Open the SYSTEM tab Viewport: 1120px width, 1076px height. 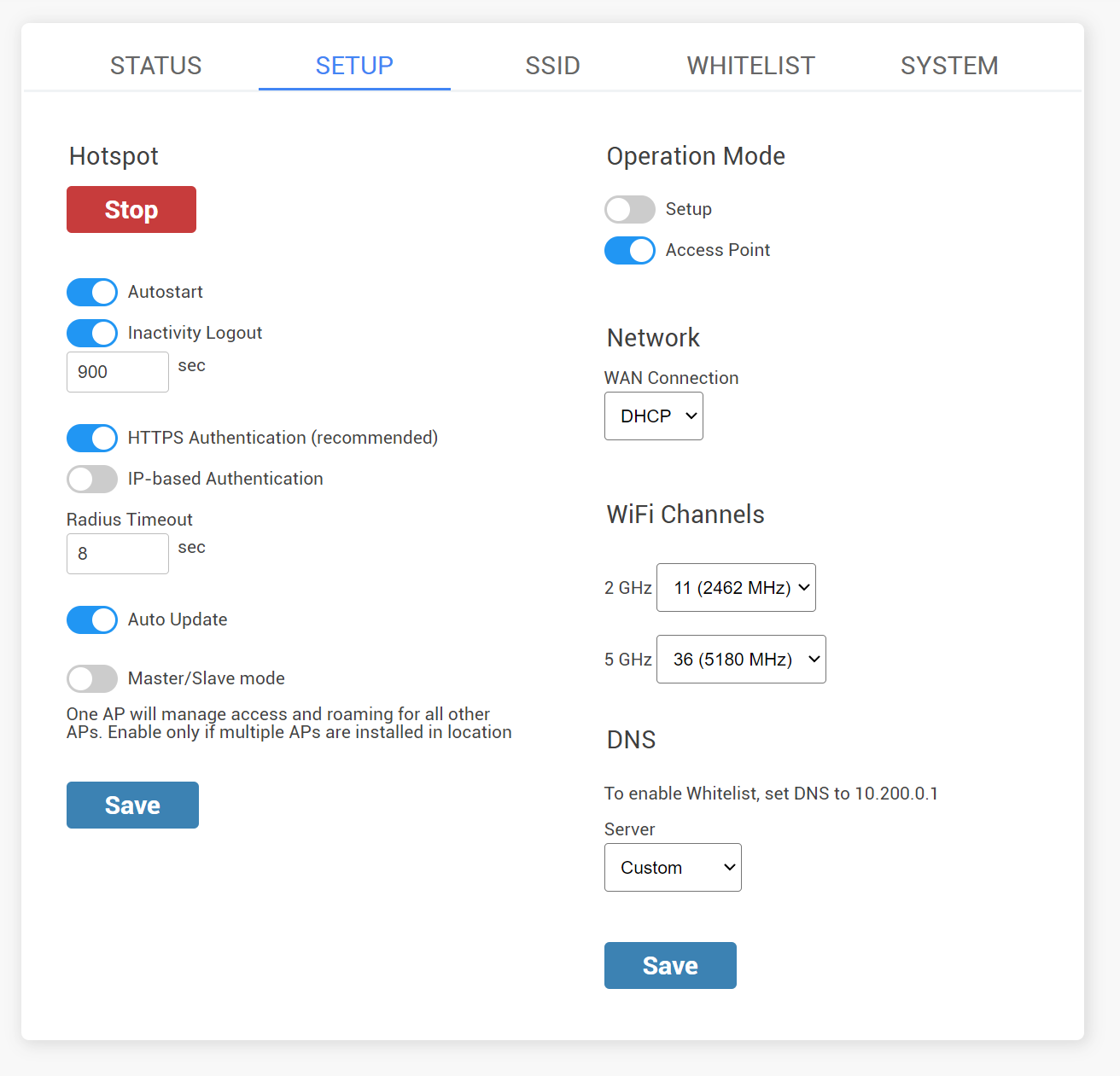948,66
